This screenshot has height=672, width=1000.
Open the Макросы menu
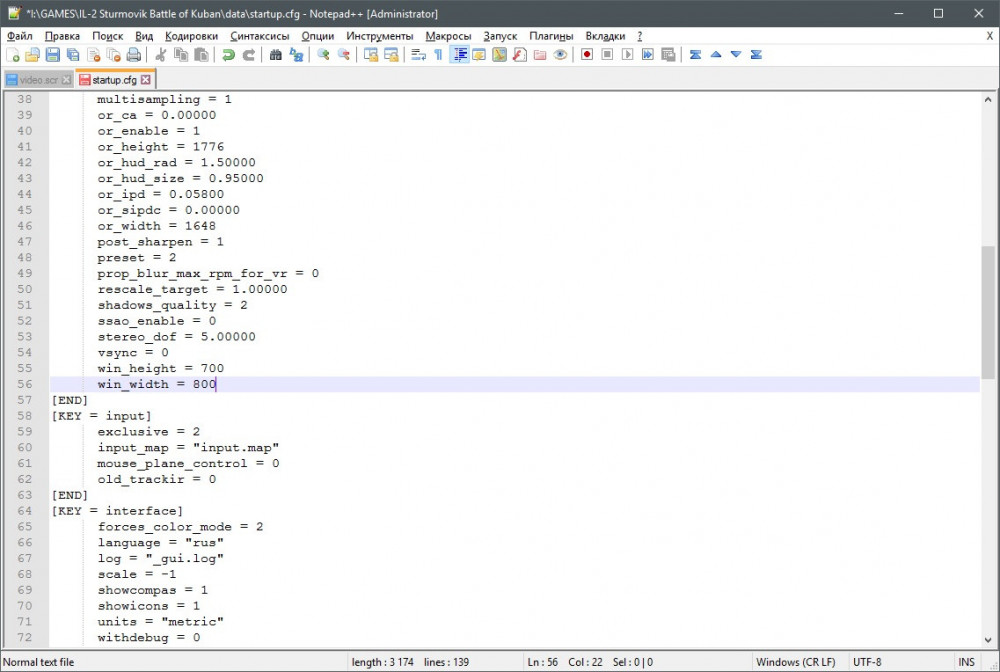pos(448,35)
